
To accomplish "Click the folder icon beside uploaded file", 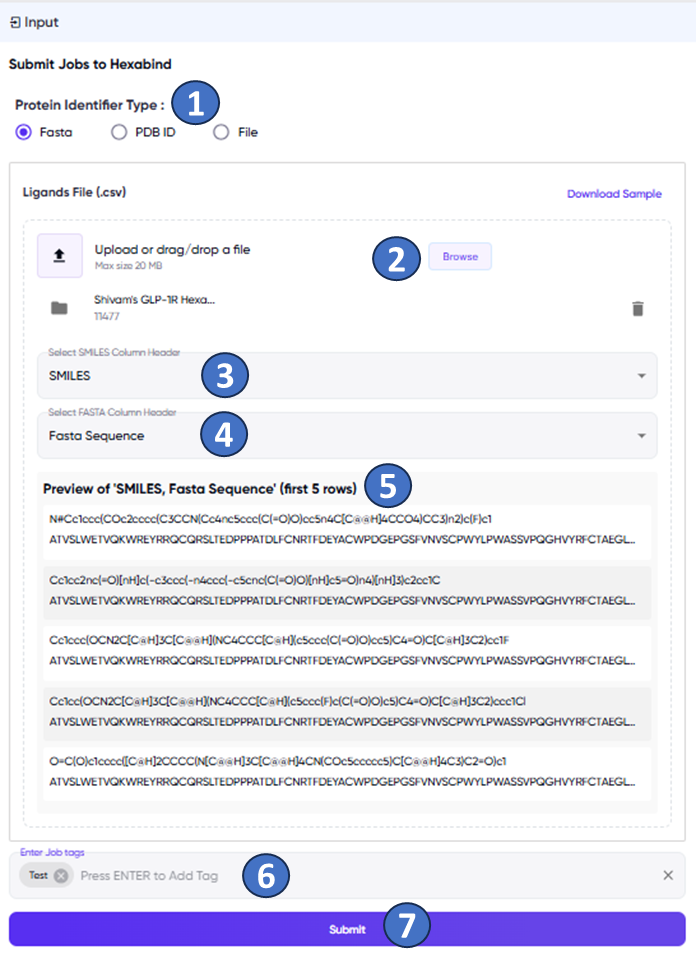I will pyautogui.click(x=59, y=308).
